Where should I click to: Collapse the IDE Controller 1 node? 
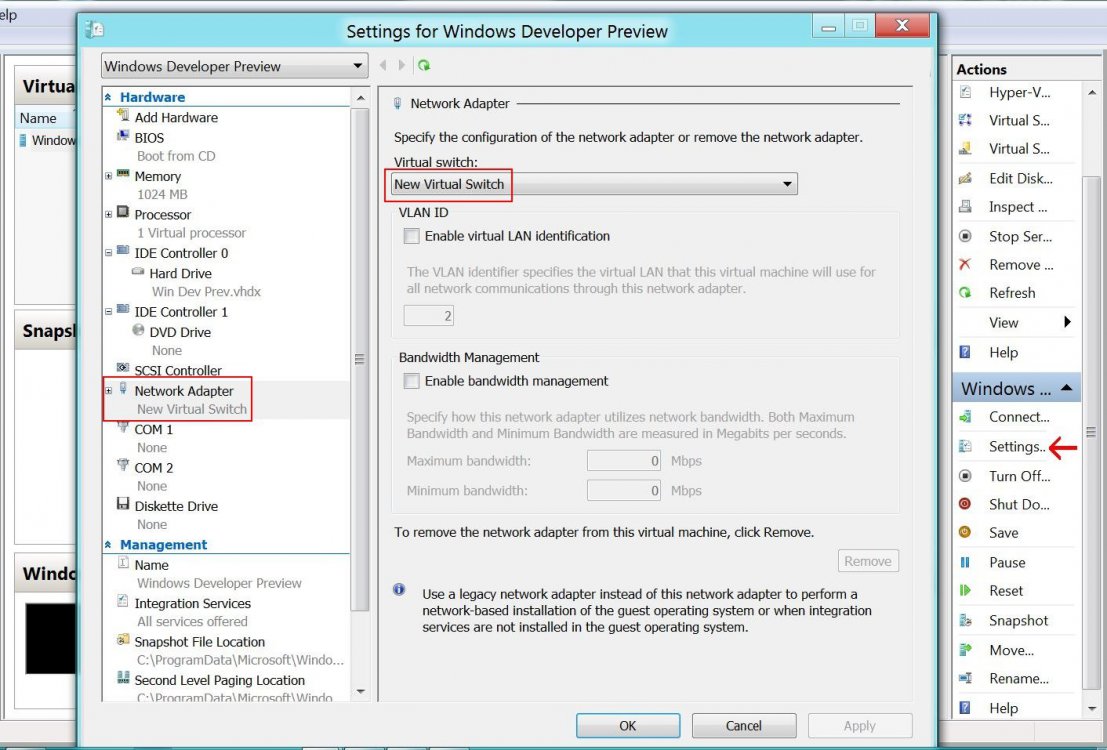click(108, 311)
